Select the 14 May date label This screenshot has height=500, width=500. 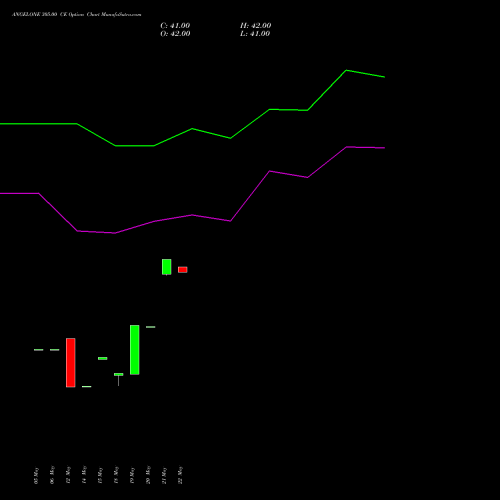84,475
